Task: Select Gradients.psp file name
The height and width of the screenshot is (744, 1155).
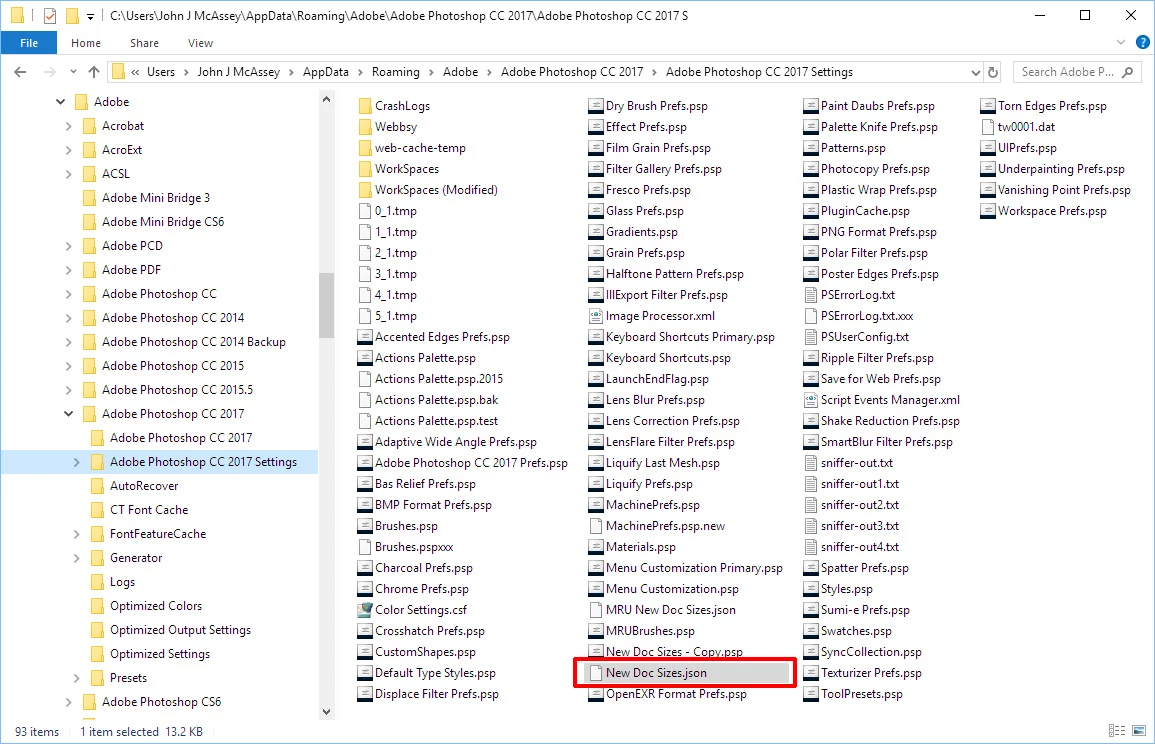Action: [642, 232]
